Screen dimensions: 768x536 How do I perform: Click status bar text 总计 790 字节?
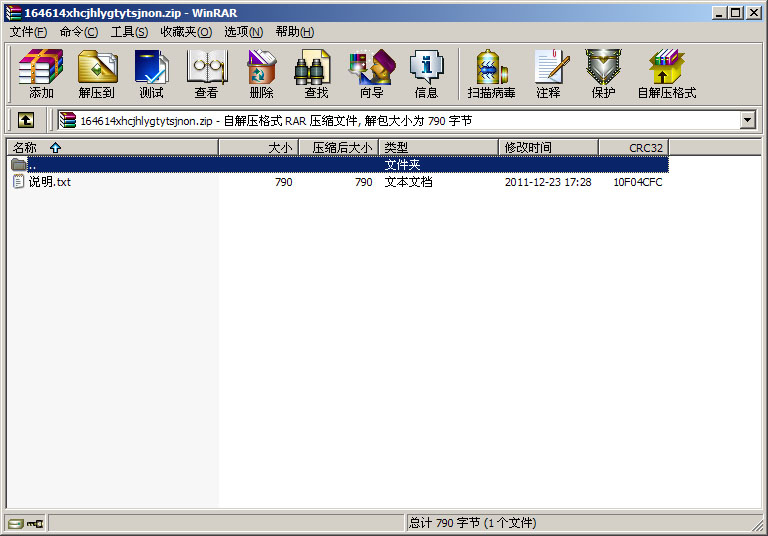(445, 523)
